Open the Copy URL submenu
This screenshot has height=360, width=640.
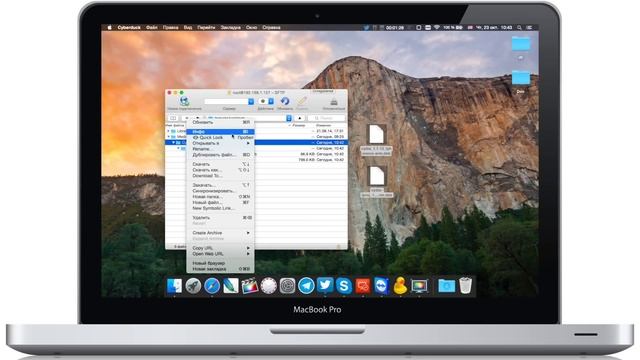click(220, 248)
